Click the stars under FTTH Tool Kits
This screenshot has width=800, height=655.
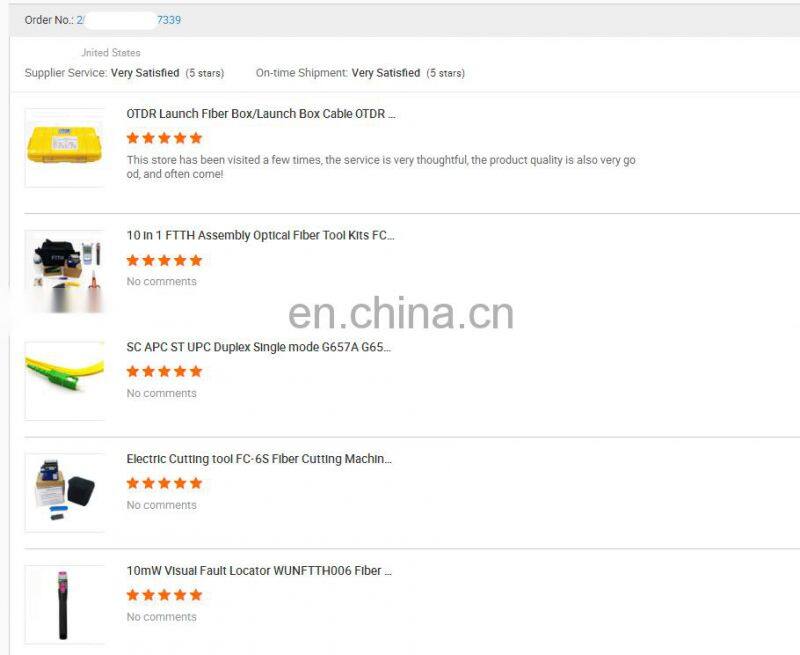pos(164,260)
